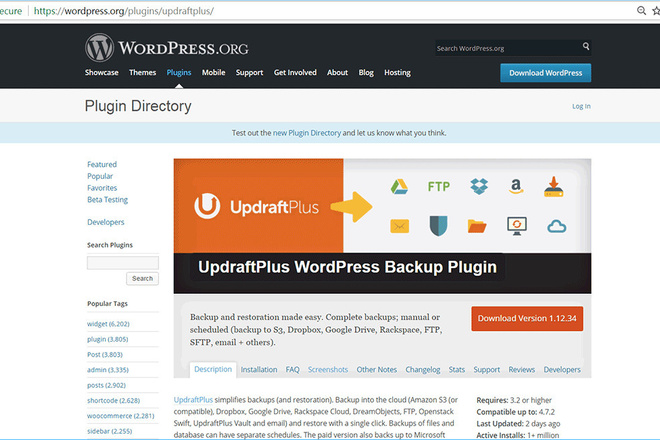
Task: Open the About menu item
Action: pyautogui.click(x=337, y=72)
